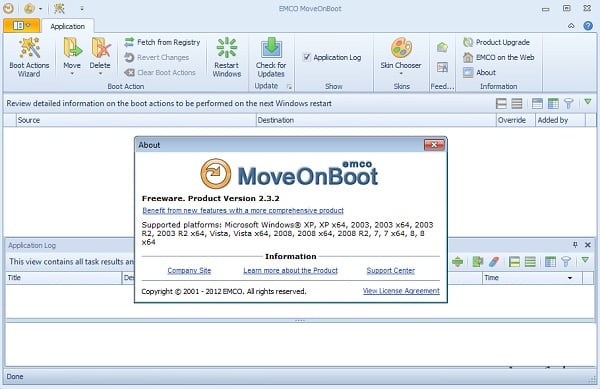Screen dimensions: 600x389
Task: Click top icon in Feedback group
Action: click(x=442, y=47)
